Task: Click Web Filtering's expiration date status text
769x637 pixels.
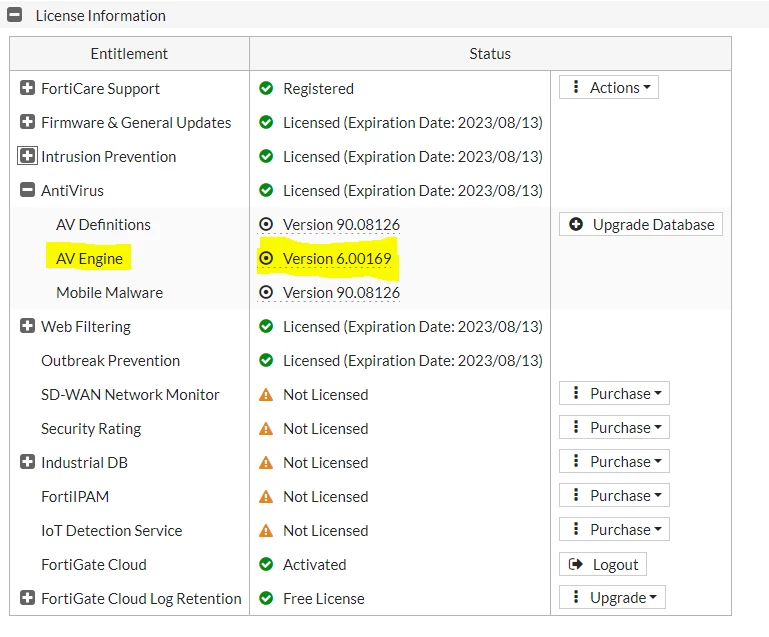Action: 412,327
